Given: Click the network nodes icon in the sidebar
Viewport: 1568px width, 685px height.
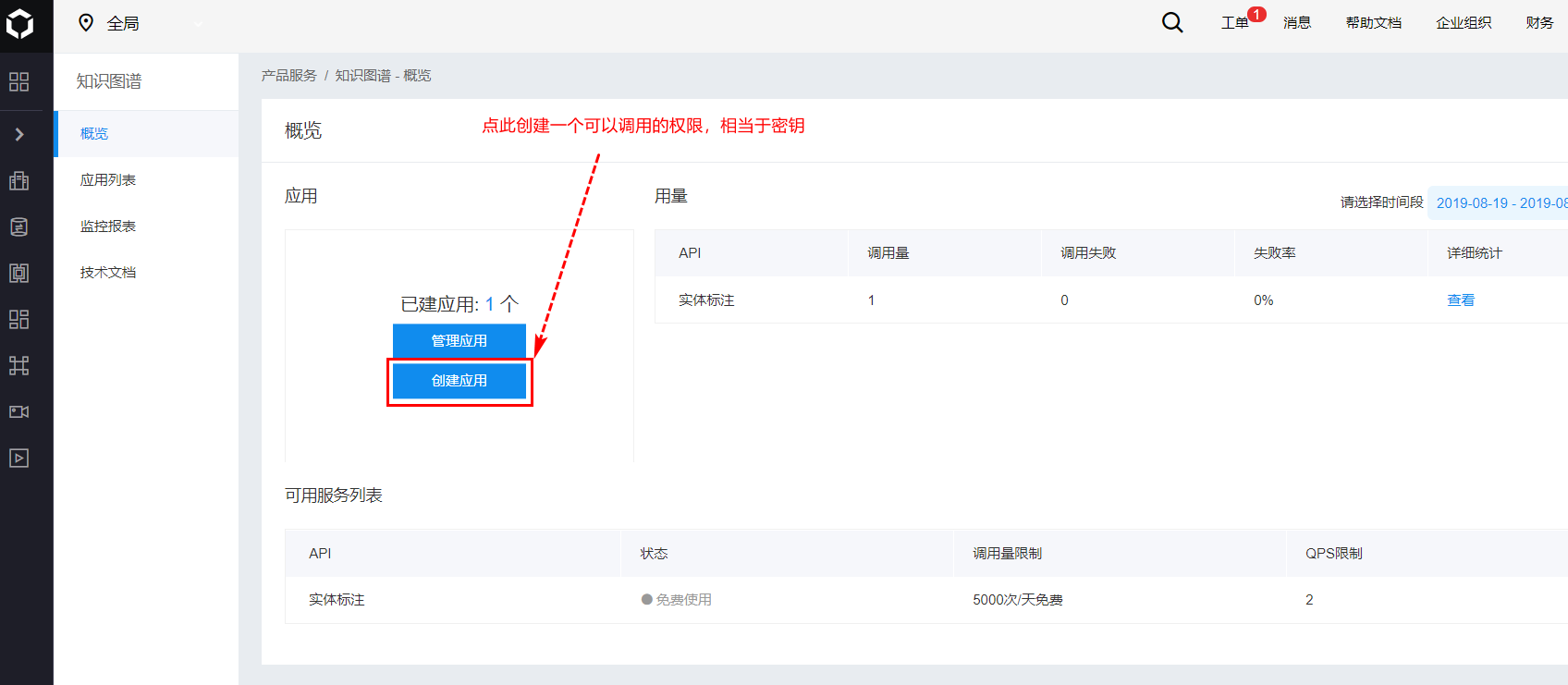Looking at the screenshot, I should [x=18, y=365].
